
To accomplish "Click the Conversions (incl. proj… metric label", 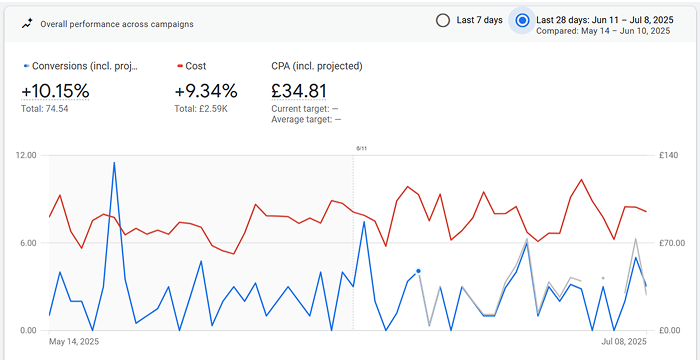I will coord(85,66).
